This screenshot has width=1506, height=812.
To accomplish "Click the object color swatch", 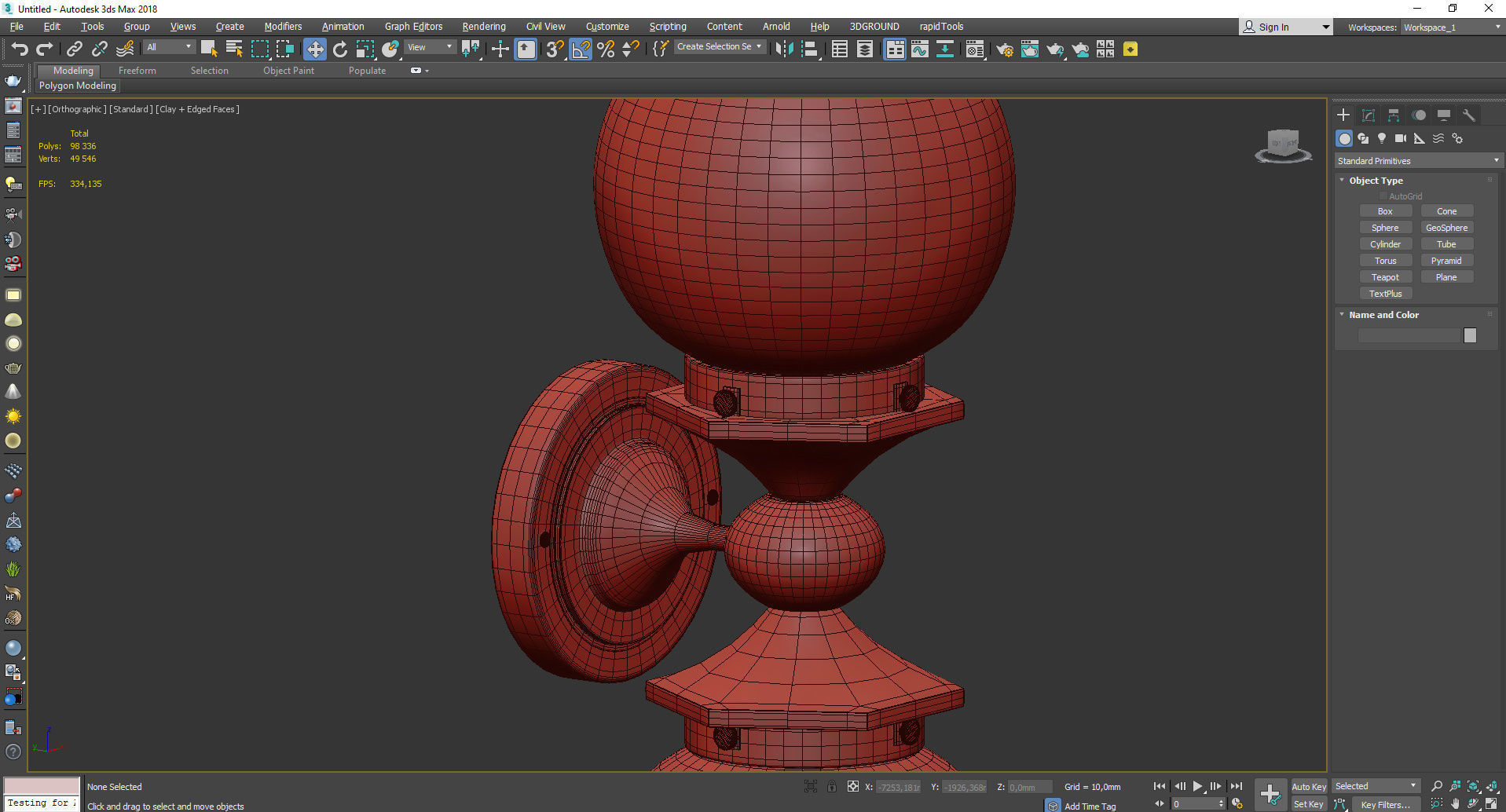I will 1470,335.
